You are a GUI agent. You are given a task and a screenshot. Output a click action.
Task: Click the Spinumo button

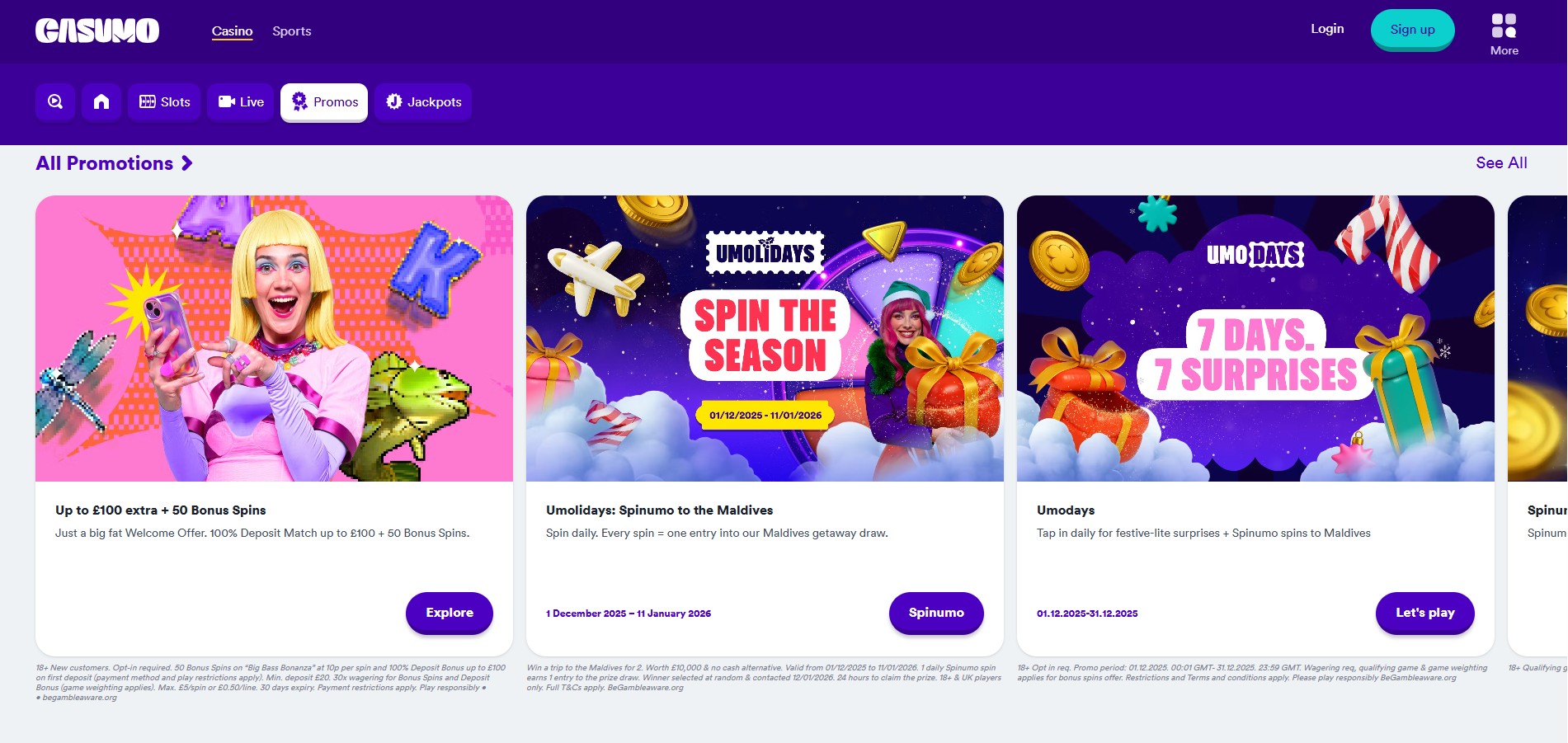coord(936,613)
